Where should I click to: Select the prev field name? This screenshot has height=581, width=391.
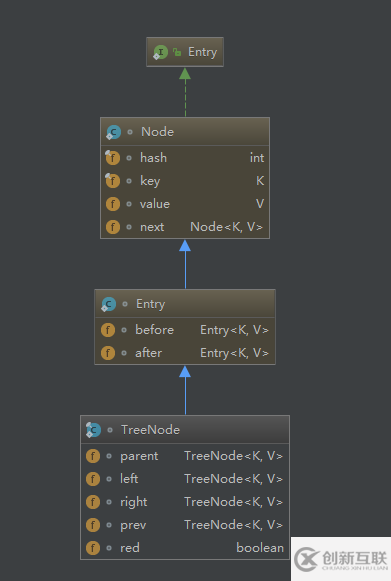pyautogui.click(x=133, y=526)
